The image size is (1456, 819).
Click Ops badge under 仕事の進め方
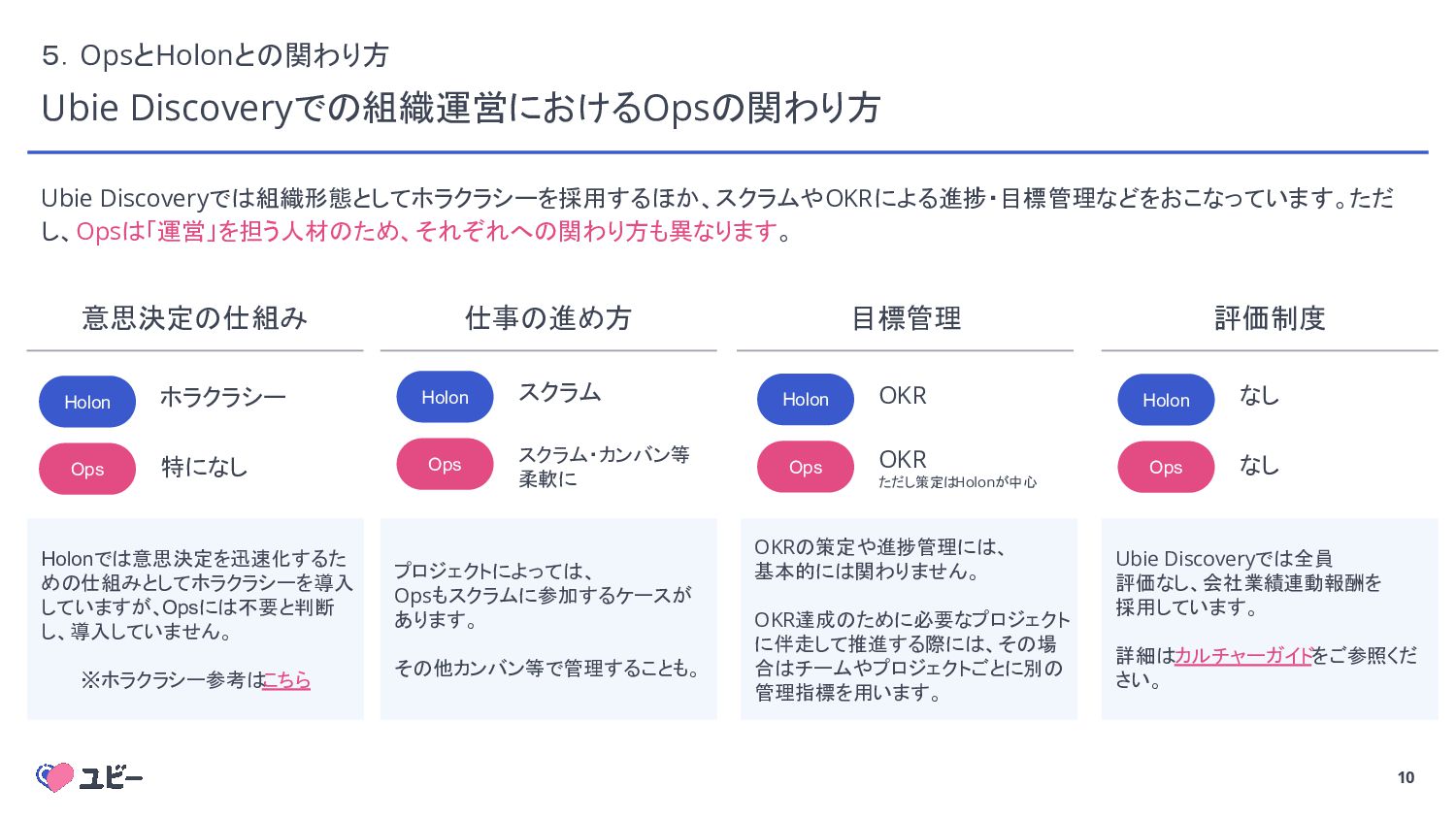[x=445, y=464]
